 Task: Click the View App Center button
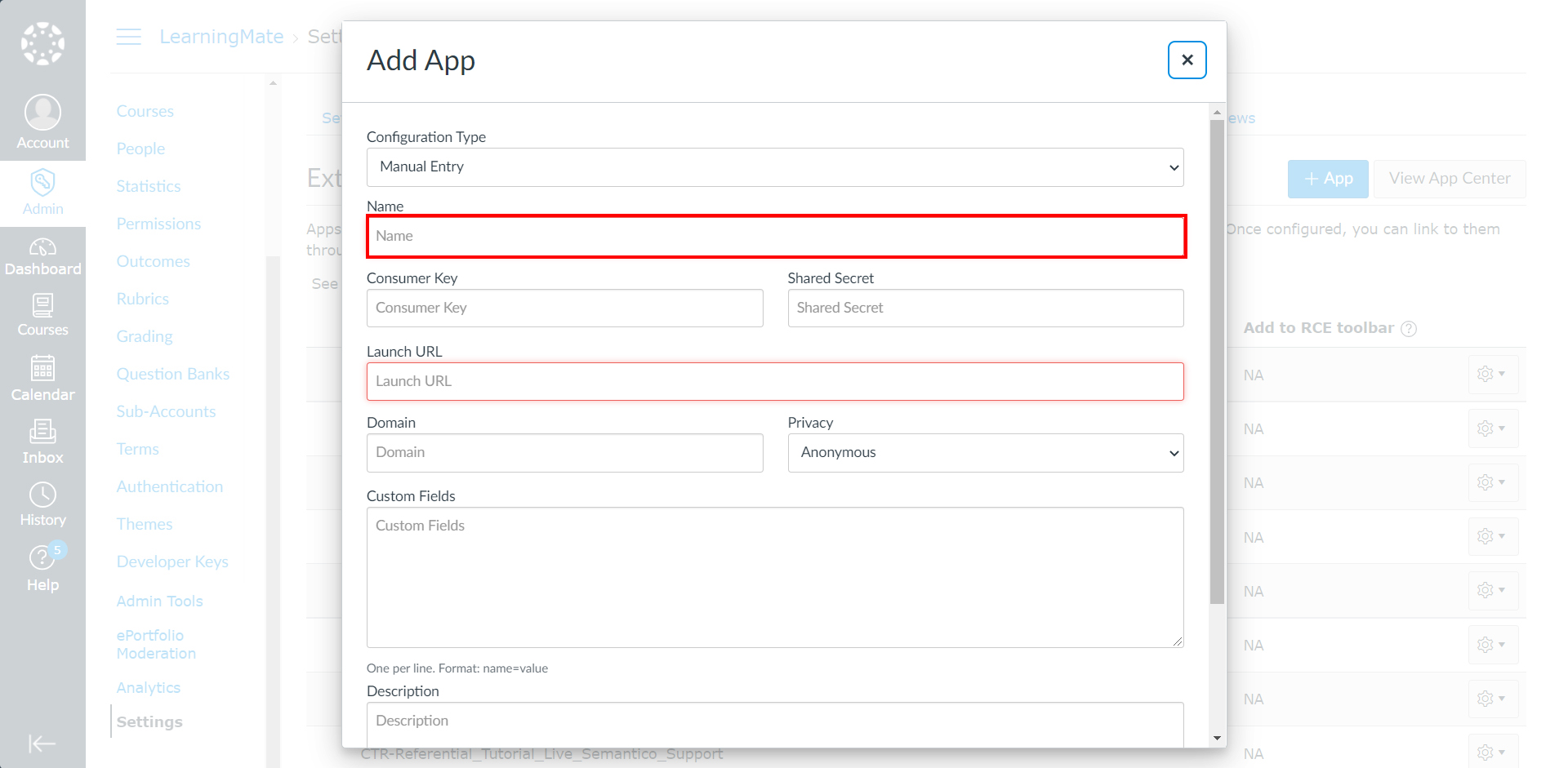(1450, 179)
